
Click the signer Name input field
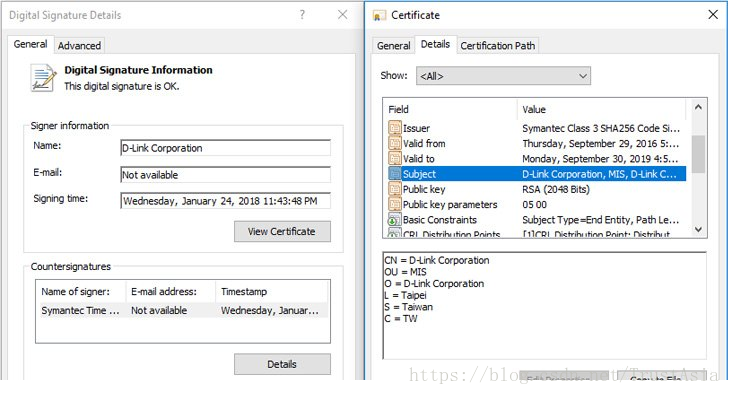click(225, 148)
